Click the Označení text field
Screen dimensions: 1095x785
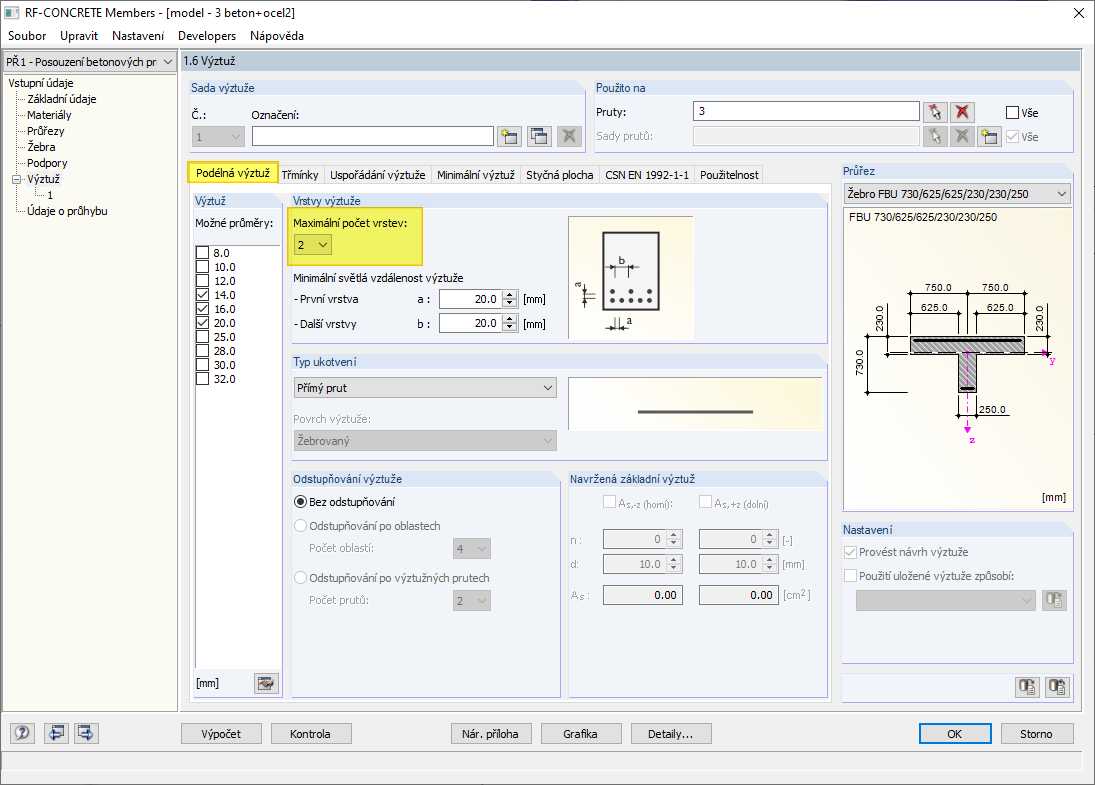[373, 136]
